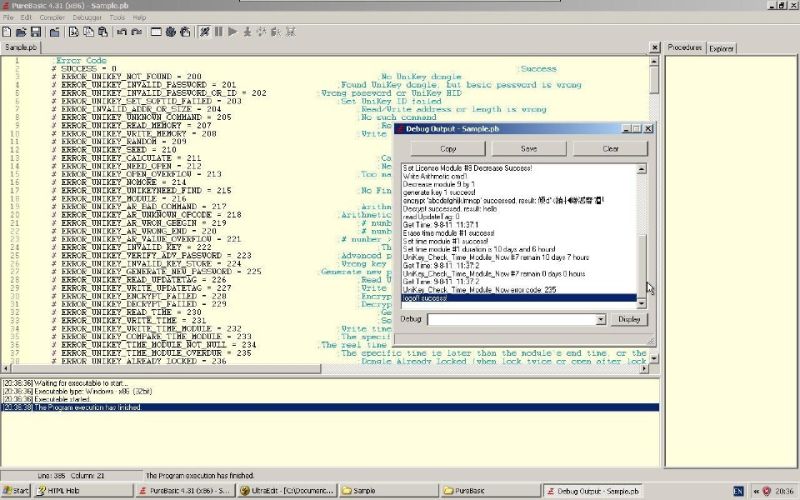
Task: Expand the Debug expression combo dropdown arrow
Action: [601, 319]
